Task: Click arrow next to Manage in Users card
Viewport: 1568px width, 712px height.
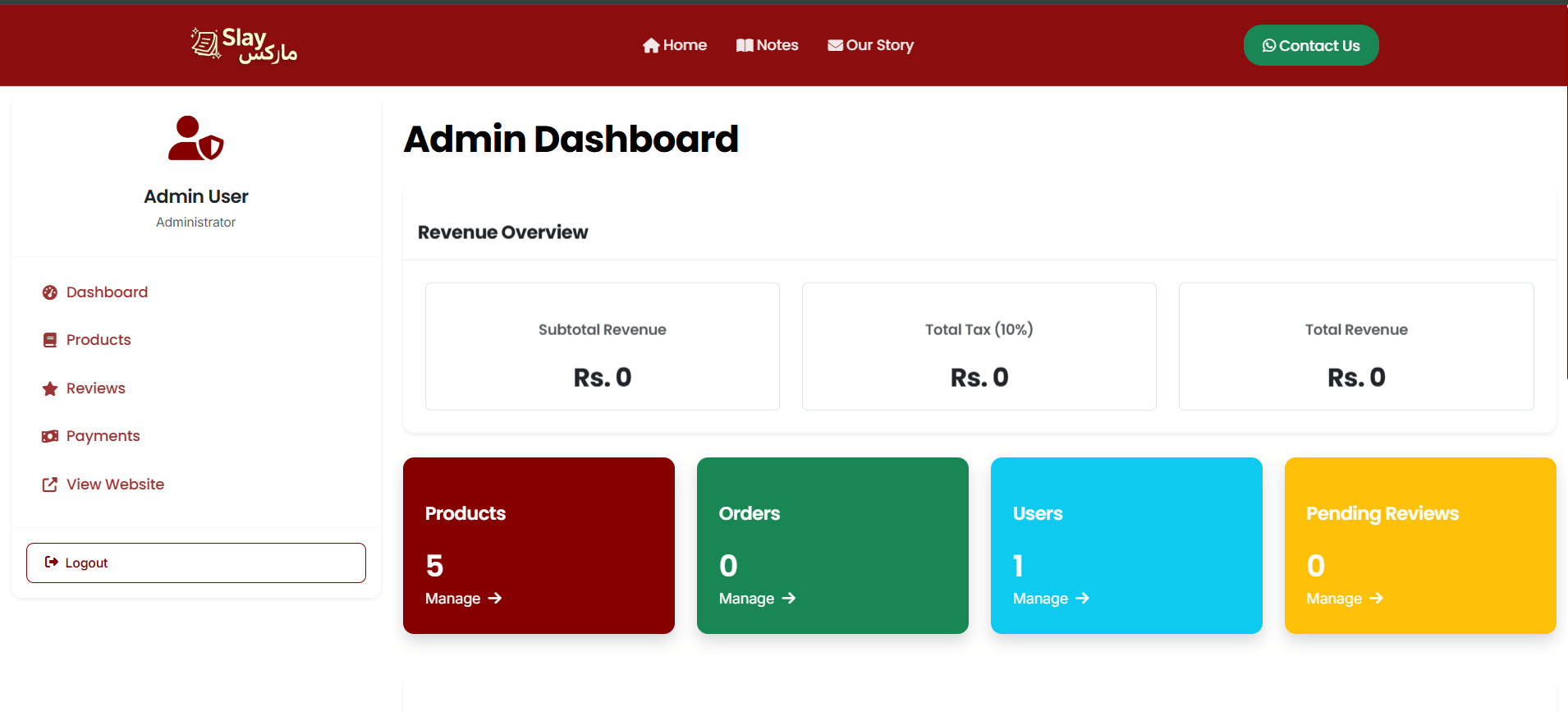Action: [x=1083, y=599]
